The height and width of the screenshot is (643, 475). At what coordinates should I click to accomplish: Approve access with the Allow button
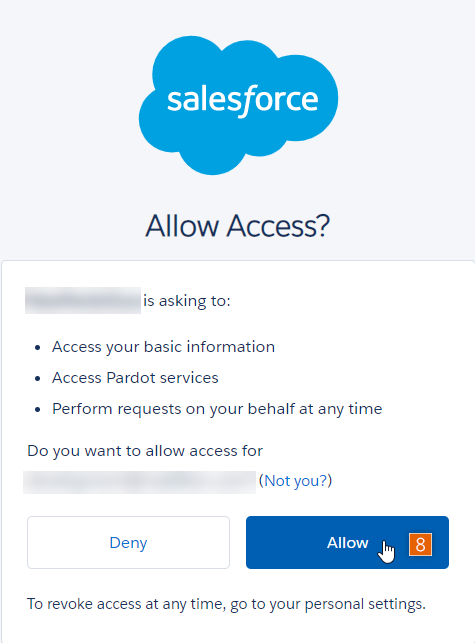pyautogui.click(x=347, y=542)
